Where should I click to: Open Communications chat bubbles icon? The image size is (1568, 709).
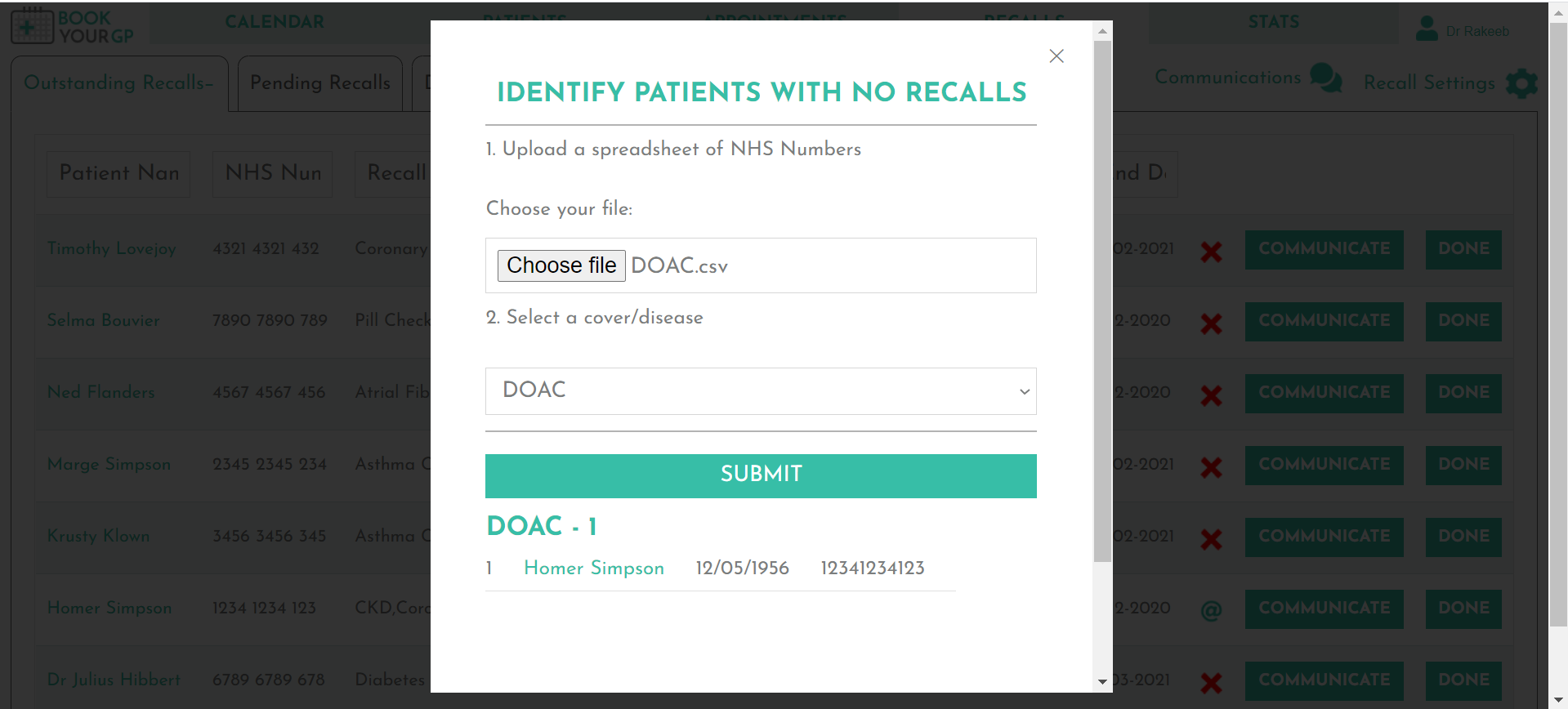(x=1325, y=78)
